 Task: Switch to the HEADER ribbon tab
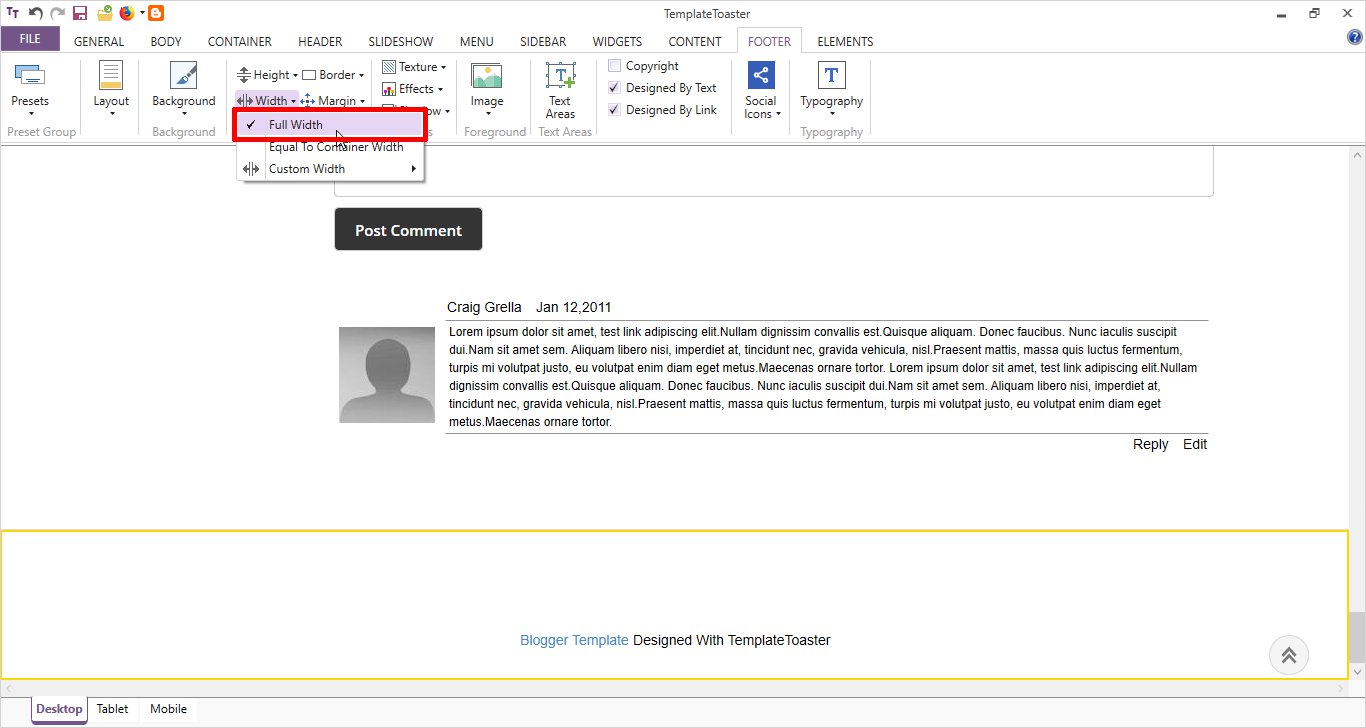(x=320, y=41)
